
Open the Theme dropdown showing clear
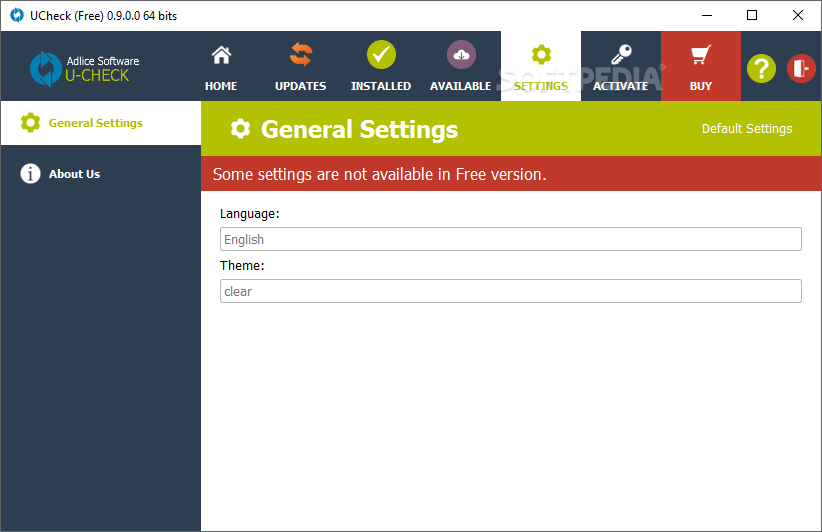click(511, 291)
